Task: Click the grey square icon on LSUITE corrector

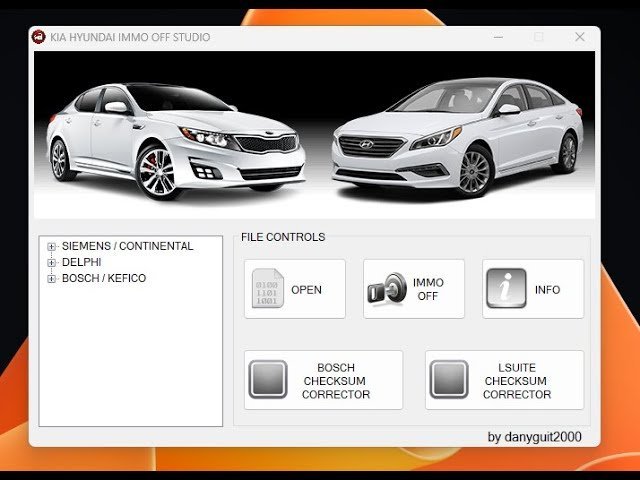Action: (449, 380)
